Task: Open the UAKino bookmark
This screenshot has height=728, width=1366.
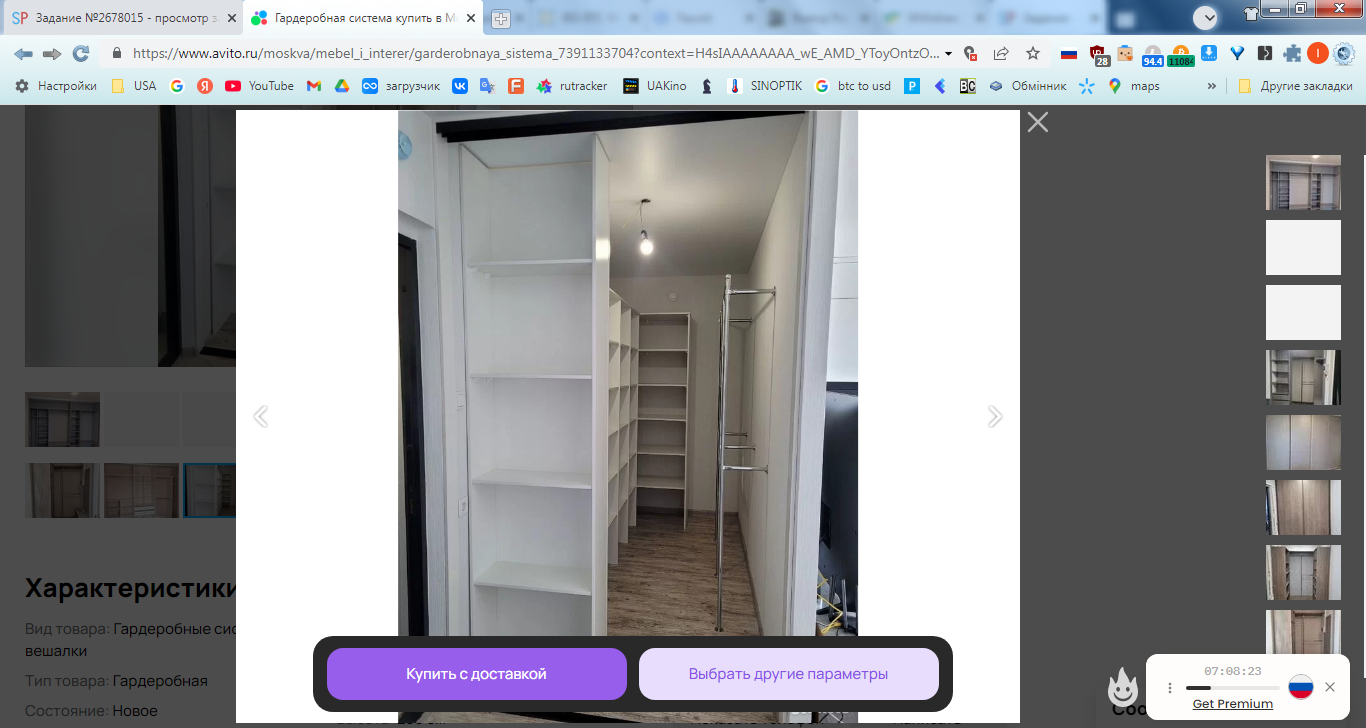Action: (x=655, y=86)
